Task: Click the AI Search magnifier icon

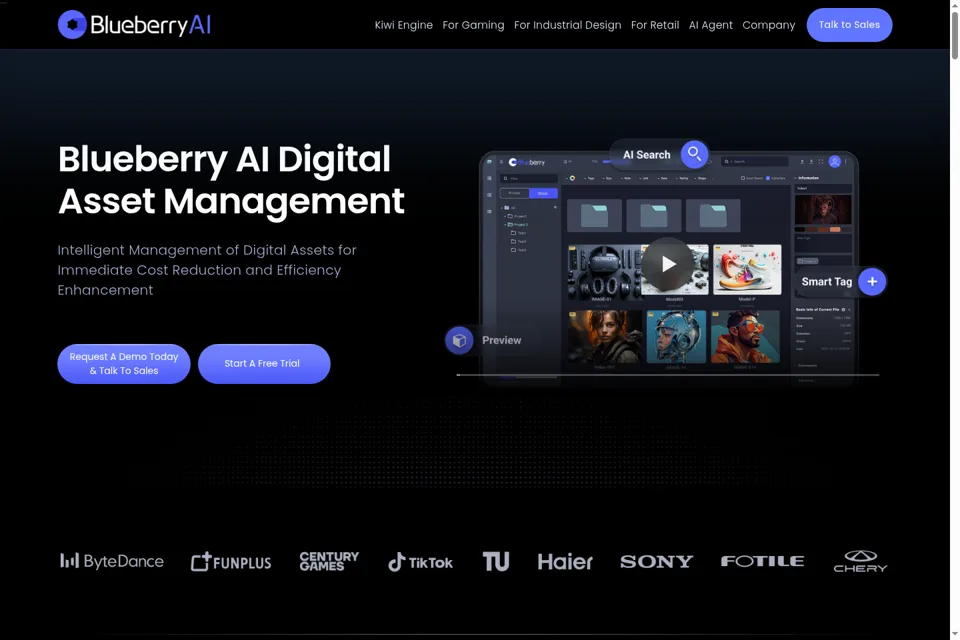Action: [x=694, y=154]
